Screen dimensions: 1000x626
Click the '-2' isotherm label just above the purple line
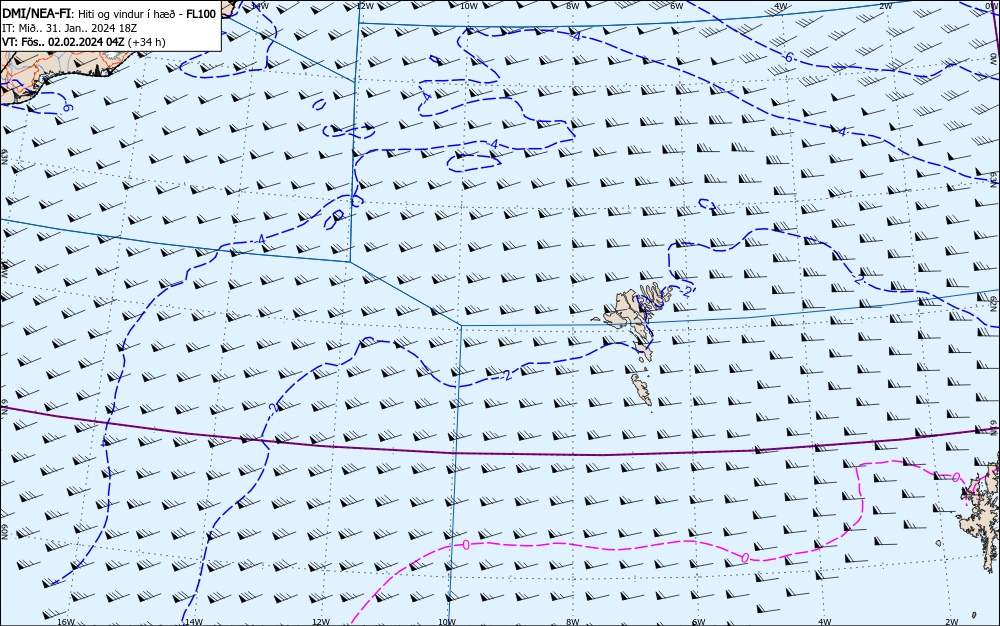pos(272,407)
